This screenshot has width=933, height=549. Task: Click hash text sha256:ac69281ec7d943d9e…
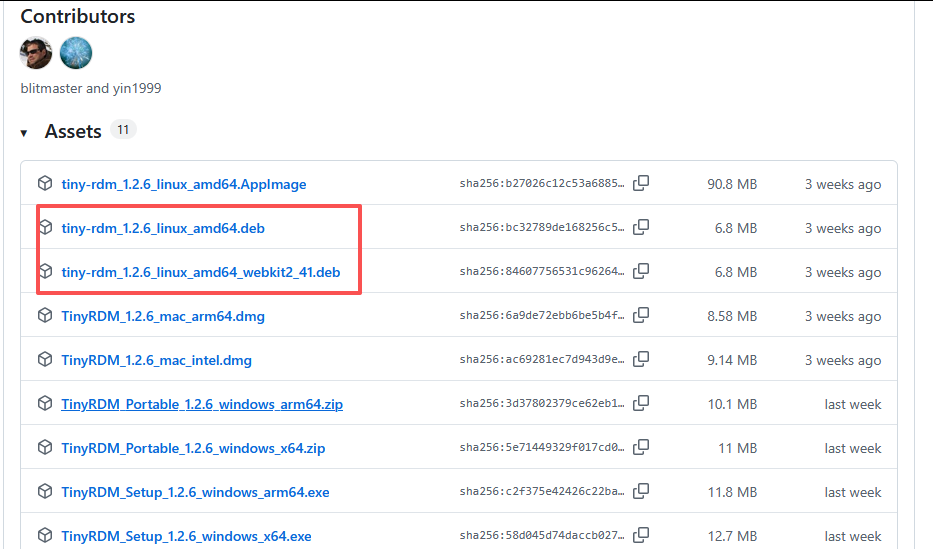(x=542, y=359)
